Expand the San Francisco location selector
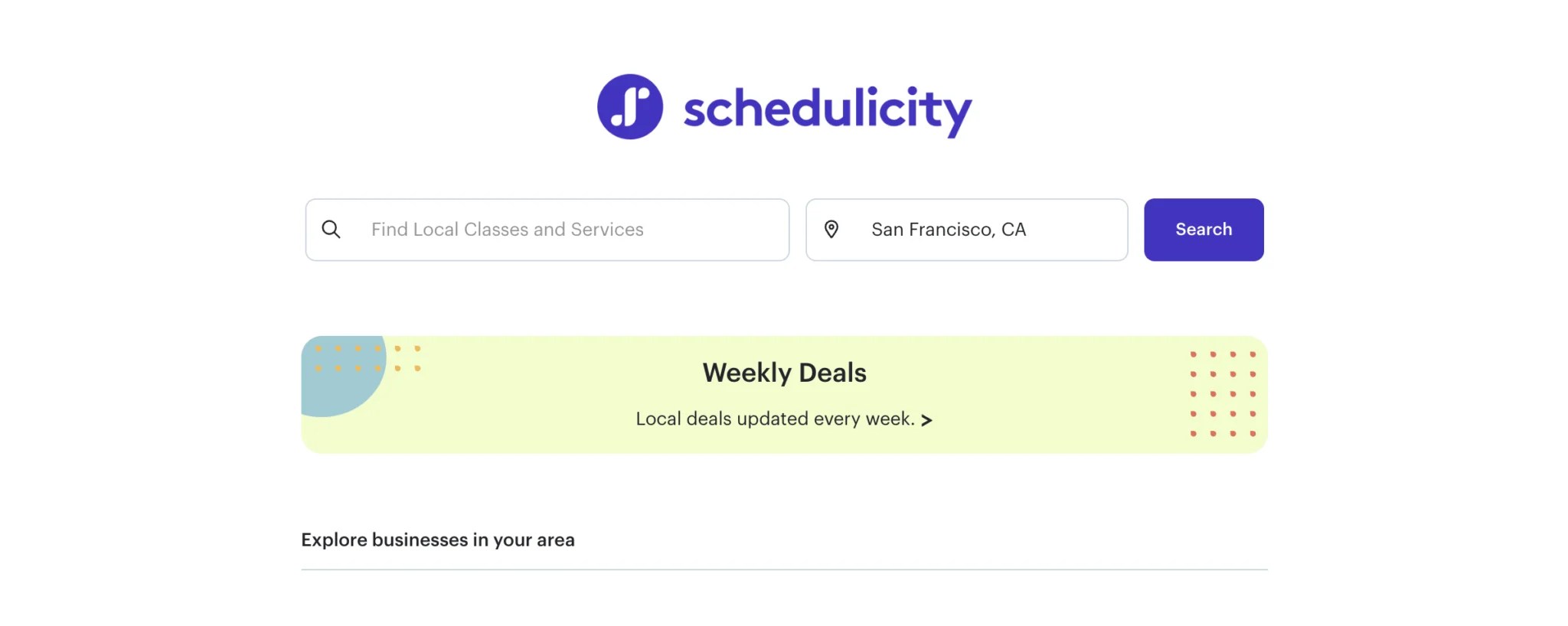 (966, 229)
